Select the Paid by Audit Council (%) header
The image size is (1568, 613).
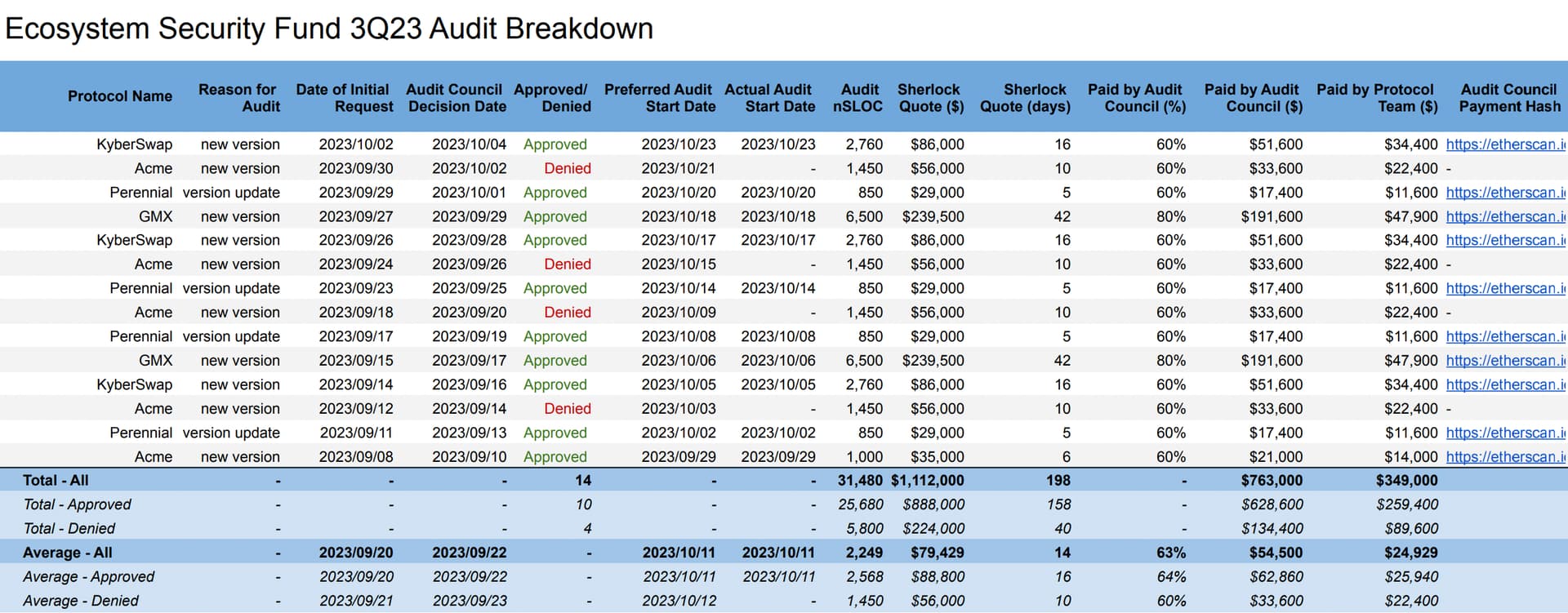click(1137, 98)
